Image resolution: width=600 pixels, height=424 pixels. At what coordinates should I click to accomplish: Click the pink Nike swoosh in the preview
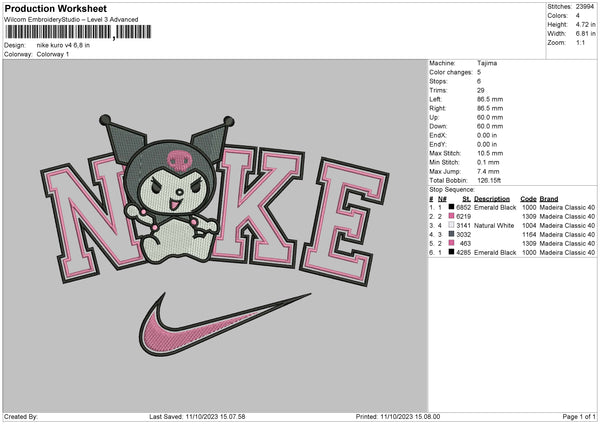pyautogui.click(x=224, y=324)
